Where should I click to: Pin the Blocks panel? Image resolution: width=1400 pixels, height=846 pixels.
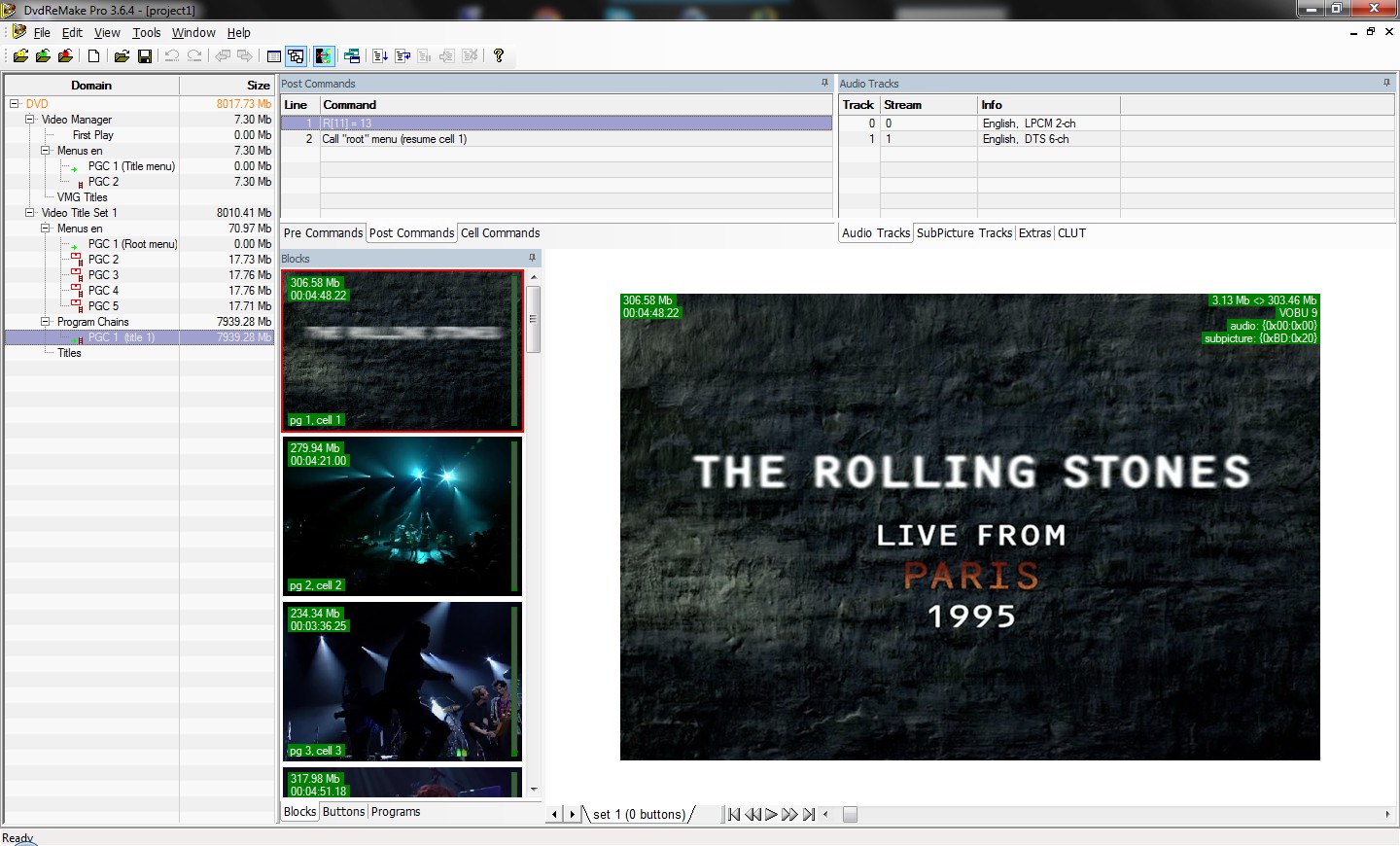[x=533, y=259]
